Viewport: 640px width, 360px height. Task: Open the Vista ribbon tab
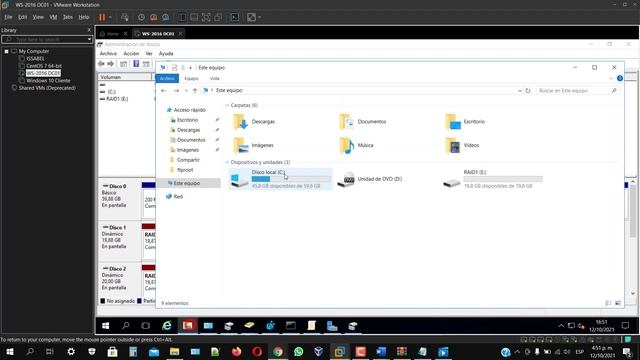click(215, 78)
